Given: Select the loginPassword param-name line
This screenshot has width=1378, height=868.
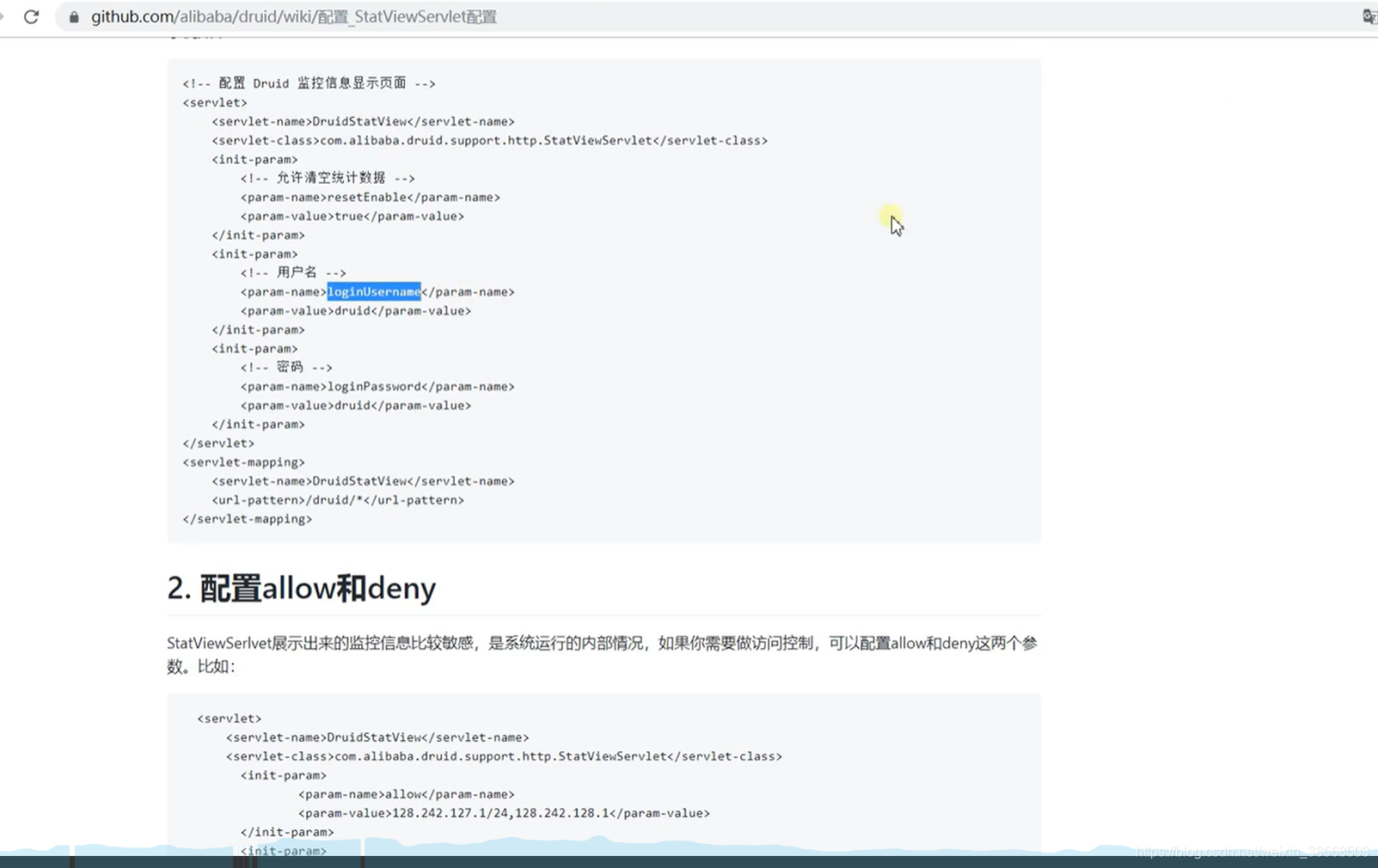Looking at the screenshot, I should pyautogui.click(x=377, y=386).
